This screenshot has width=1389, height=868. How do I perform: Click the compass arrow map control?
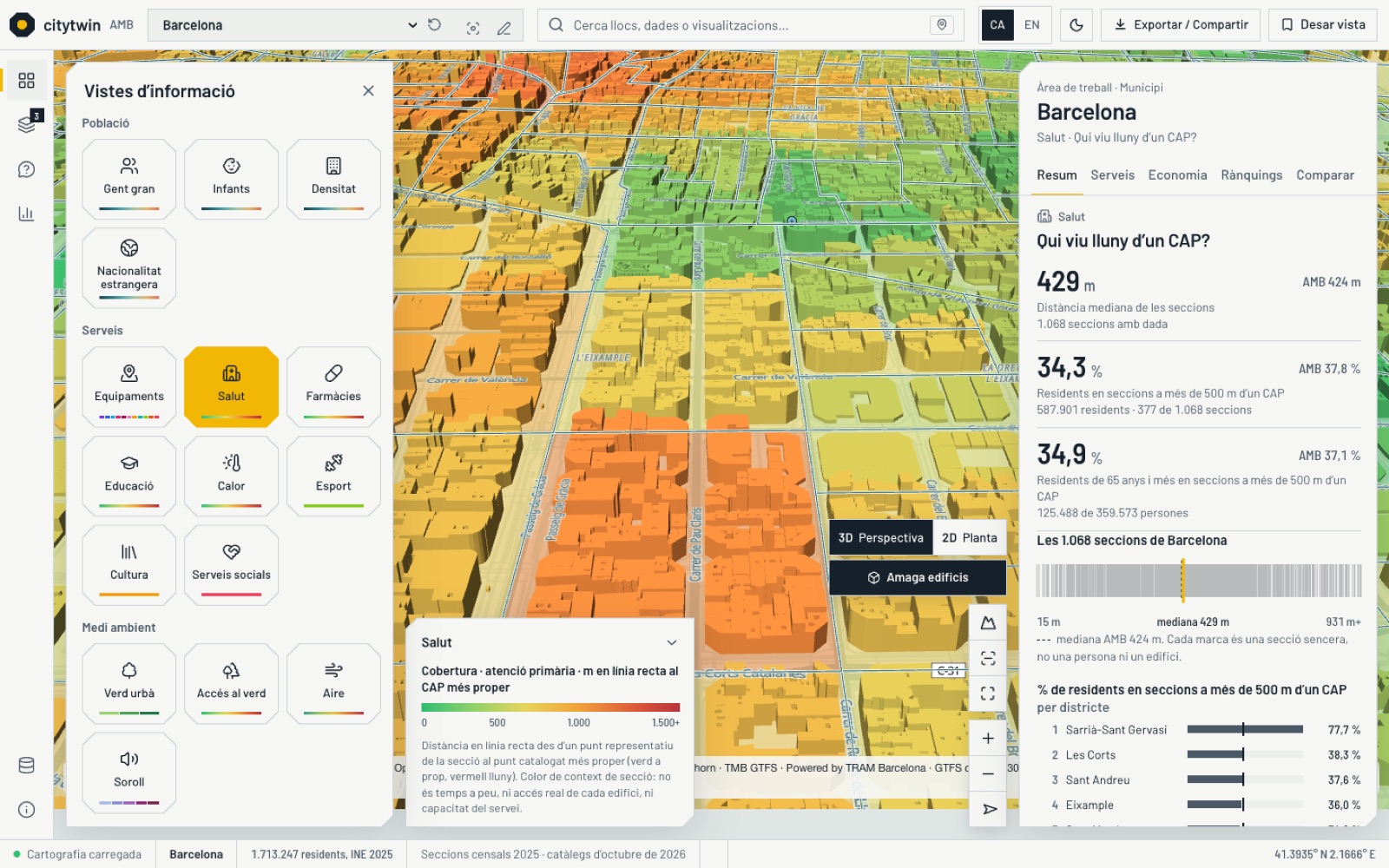988,809
